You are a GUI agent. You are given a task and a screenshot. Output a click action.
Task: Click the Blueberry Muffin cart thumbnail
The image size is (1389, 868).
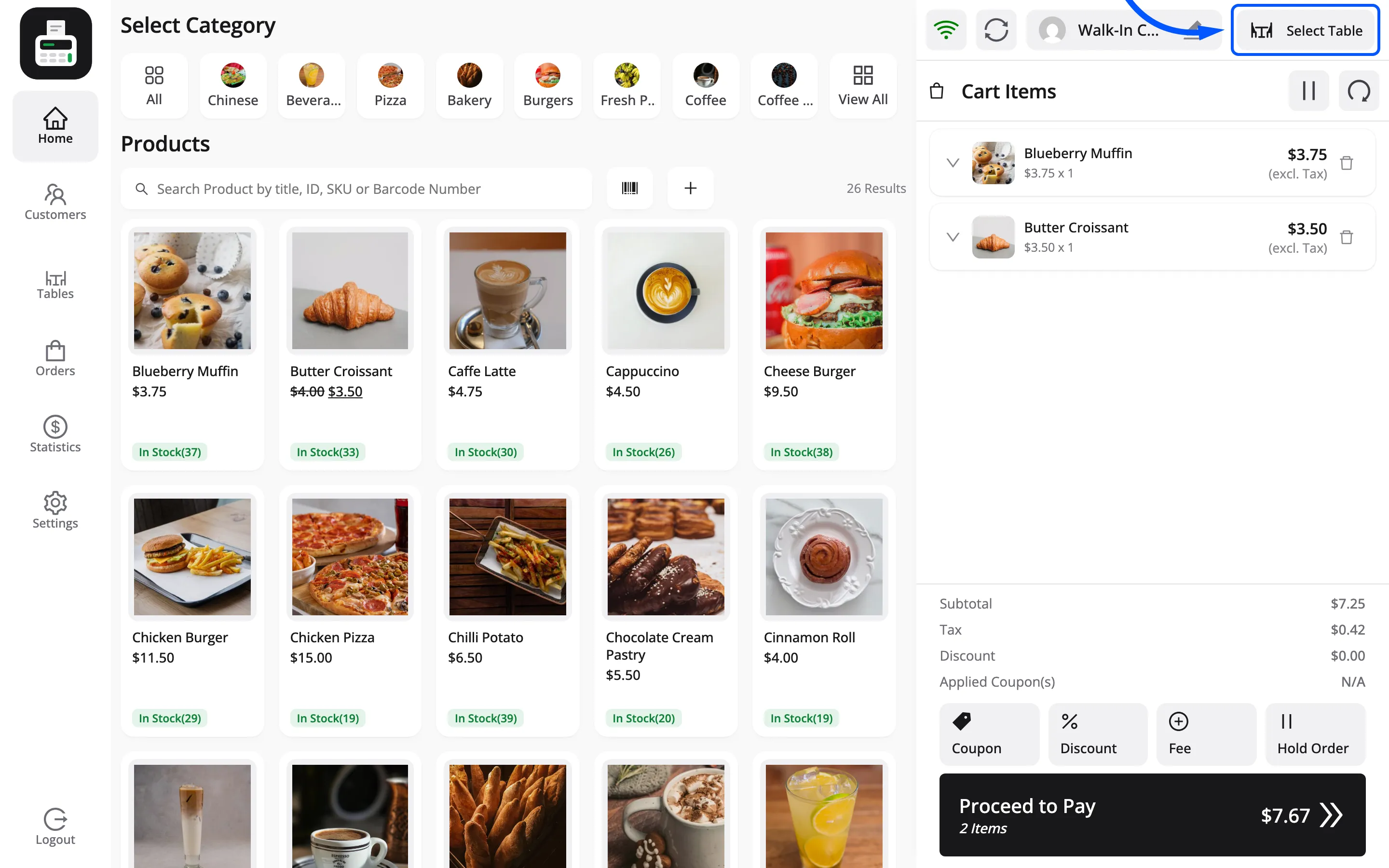click(993, 163)
